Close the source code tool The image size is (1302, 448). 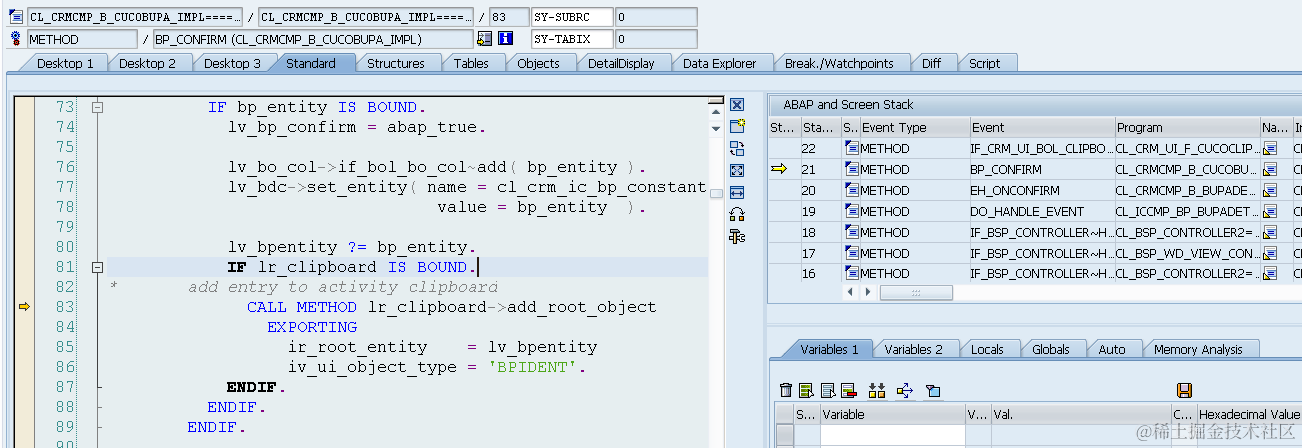(x=737, y=105)
